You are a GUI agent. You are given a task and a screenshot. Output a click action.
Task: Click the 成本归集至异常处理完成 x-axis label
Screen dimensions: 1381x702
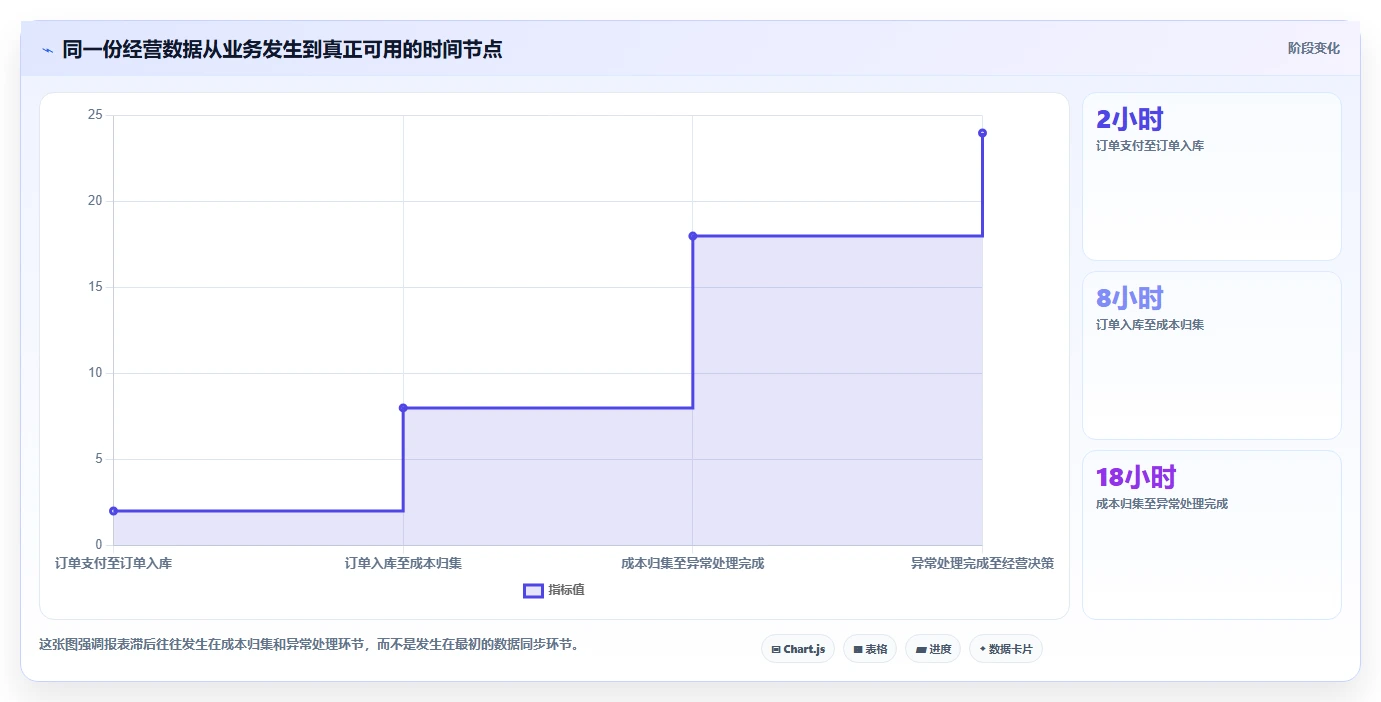click(x=692, y=563)
